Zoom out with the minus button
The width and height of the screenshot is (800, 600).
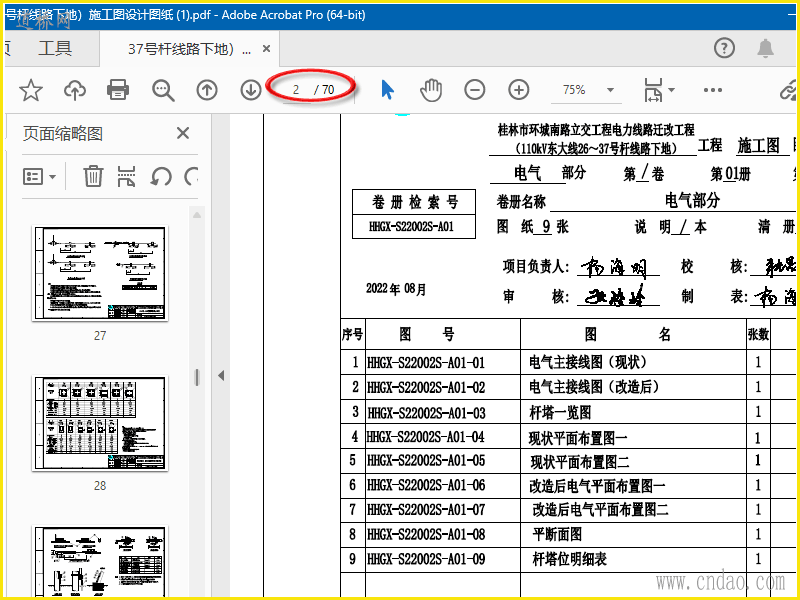click(474, 90)
